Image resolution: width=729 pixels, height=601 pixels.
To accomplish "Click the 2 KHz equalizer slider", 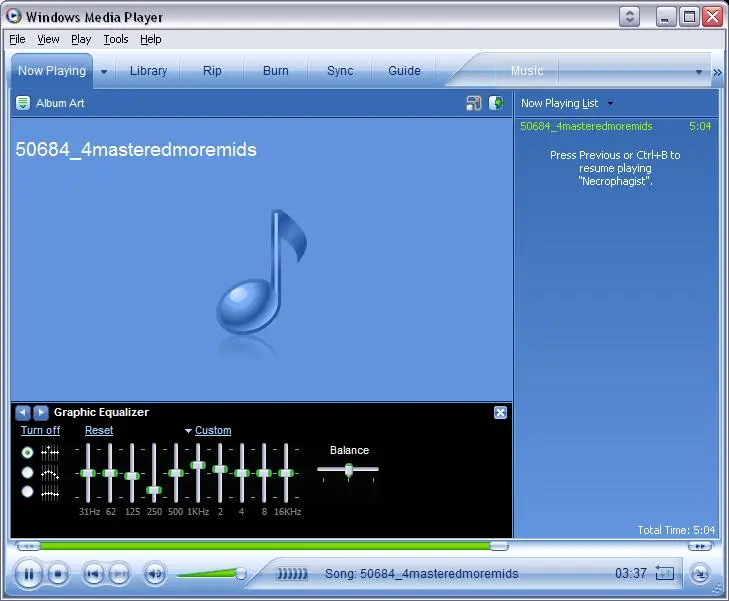I will 220,469.
